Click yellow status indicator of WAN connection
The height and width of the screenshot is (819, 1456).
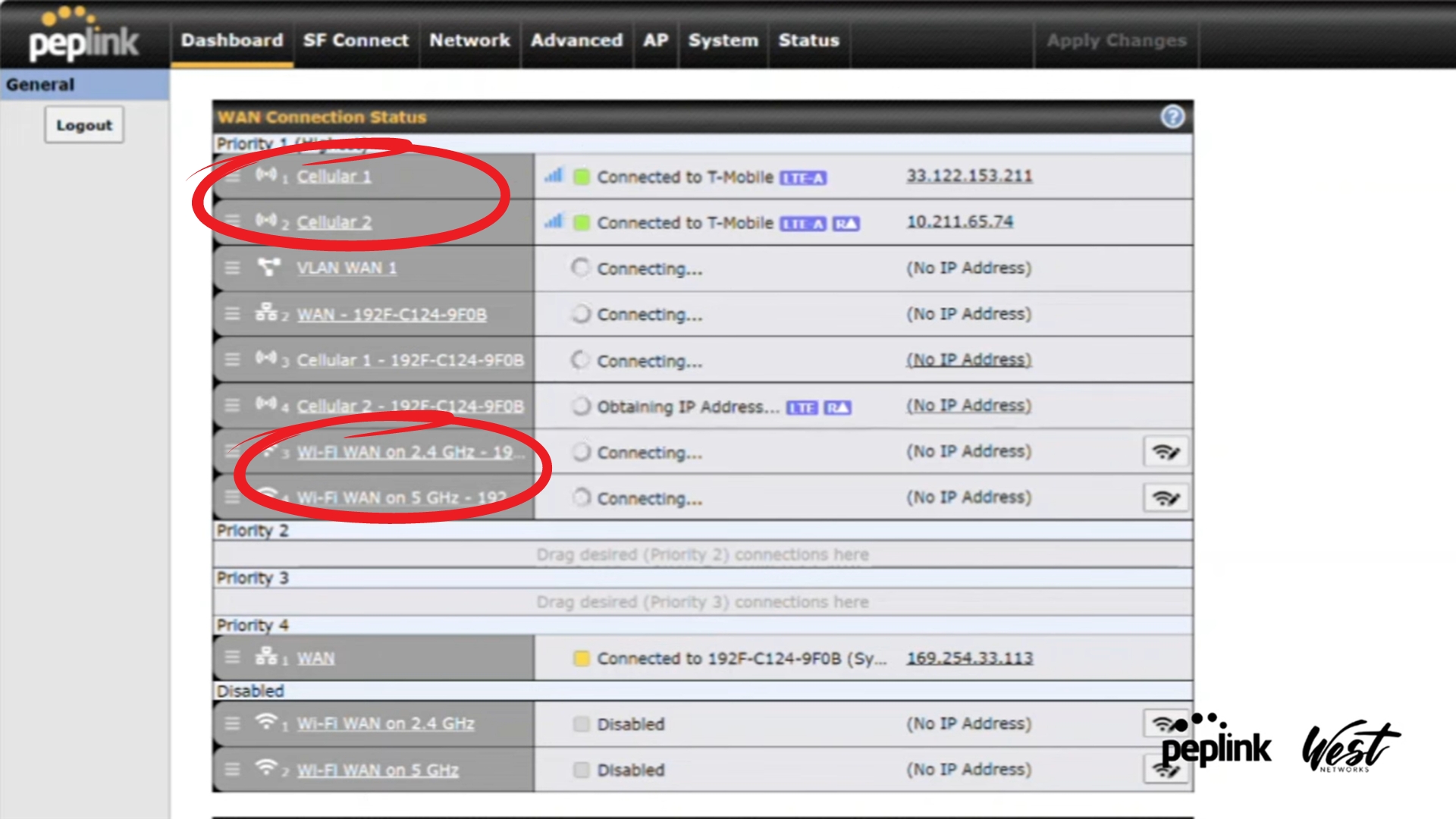click(x=582, y=658)
